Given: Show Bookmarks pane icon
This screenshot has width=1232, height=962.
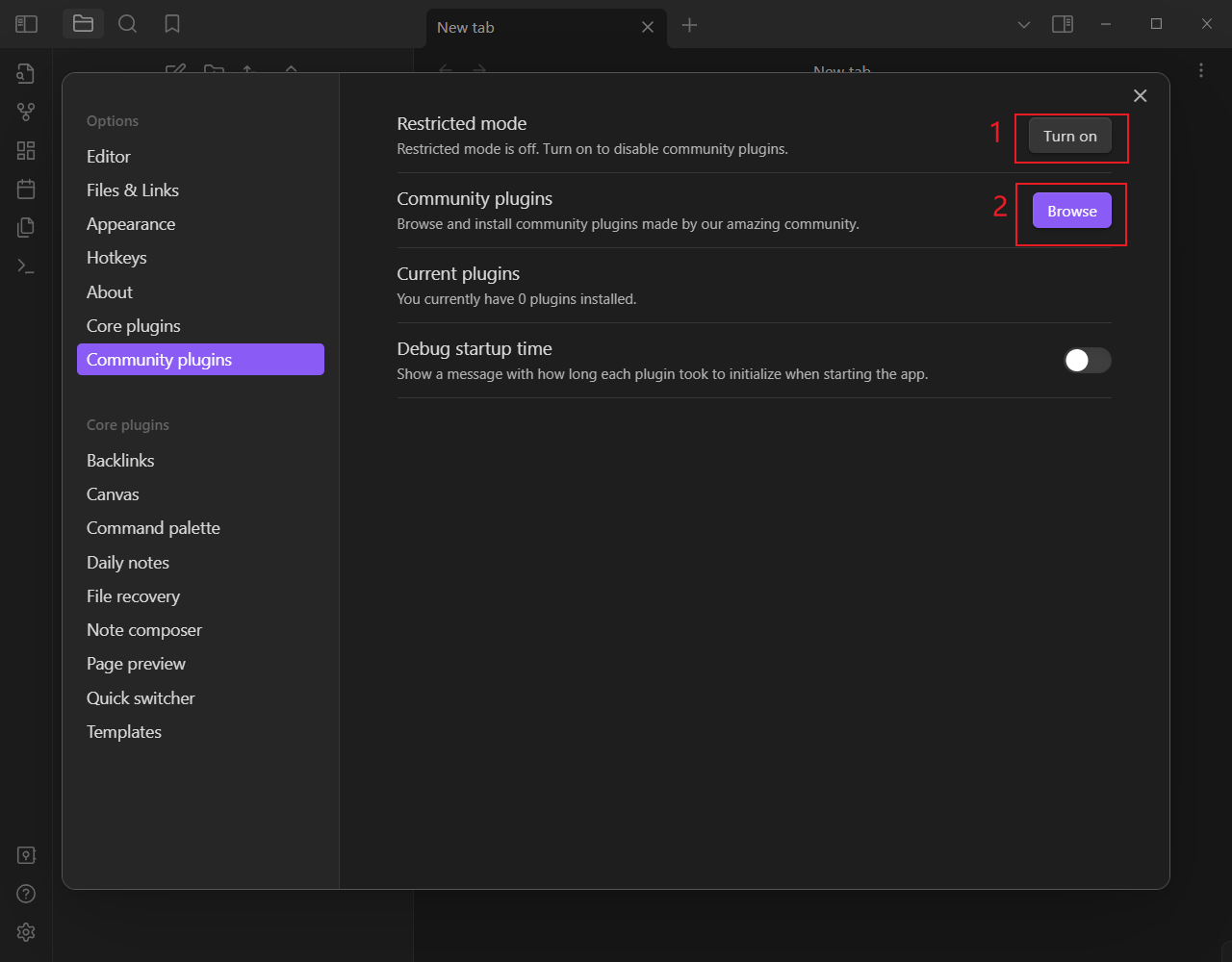Looking at the screenshot, I should (x=172, y=24).
